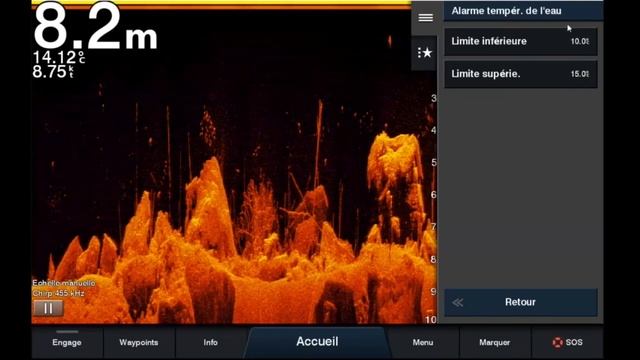Click the Retour back chevrons

coord(458,302)
